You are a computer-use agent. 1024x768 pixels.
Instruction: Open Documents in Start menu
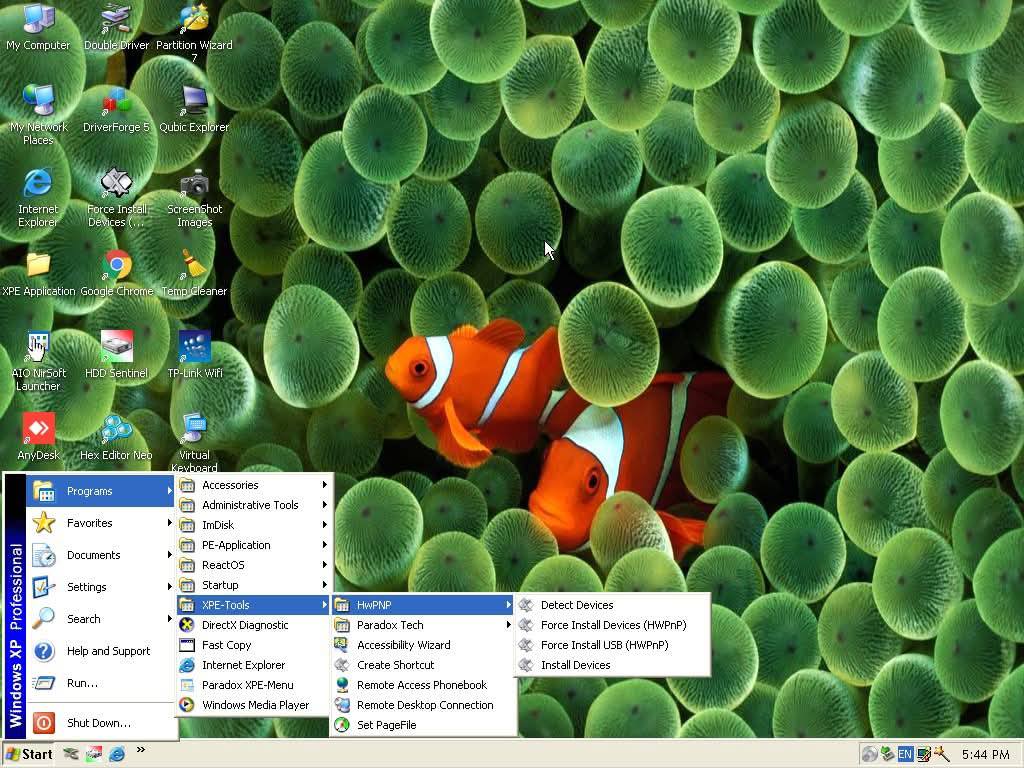101,555
